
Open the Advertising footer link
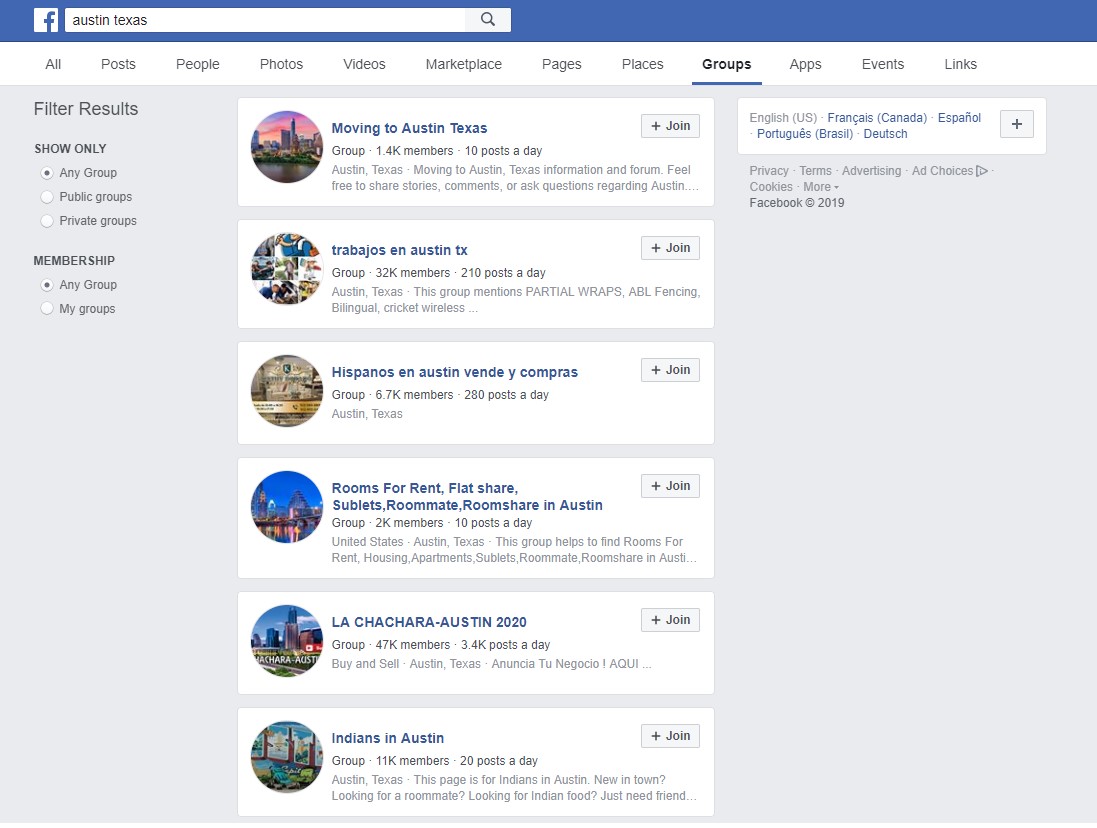(x=872, y=171)
